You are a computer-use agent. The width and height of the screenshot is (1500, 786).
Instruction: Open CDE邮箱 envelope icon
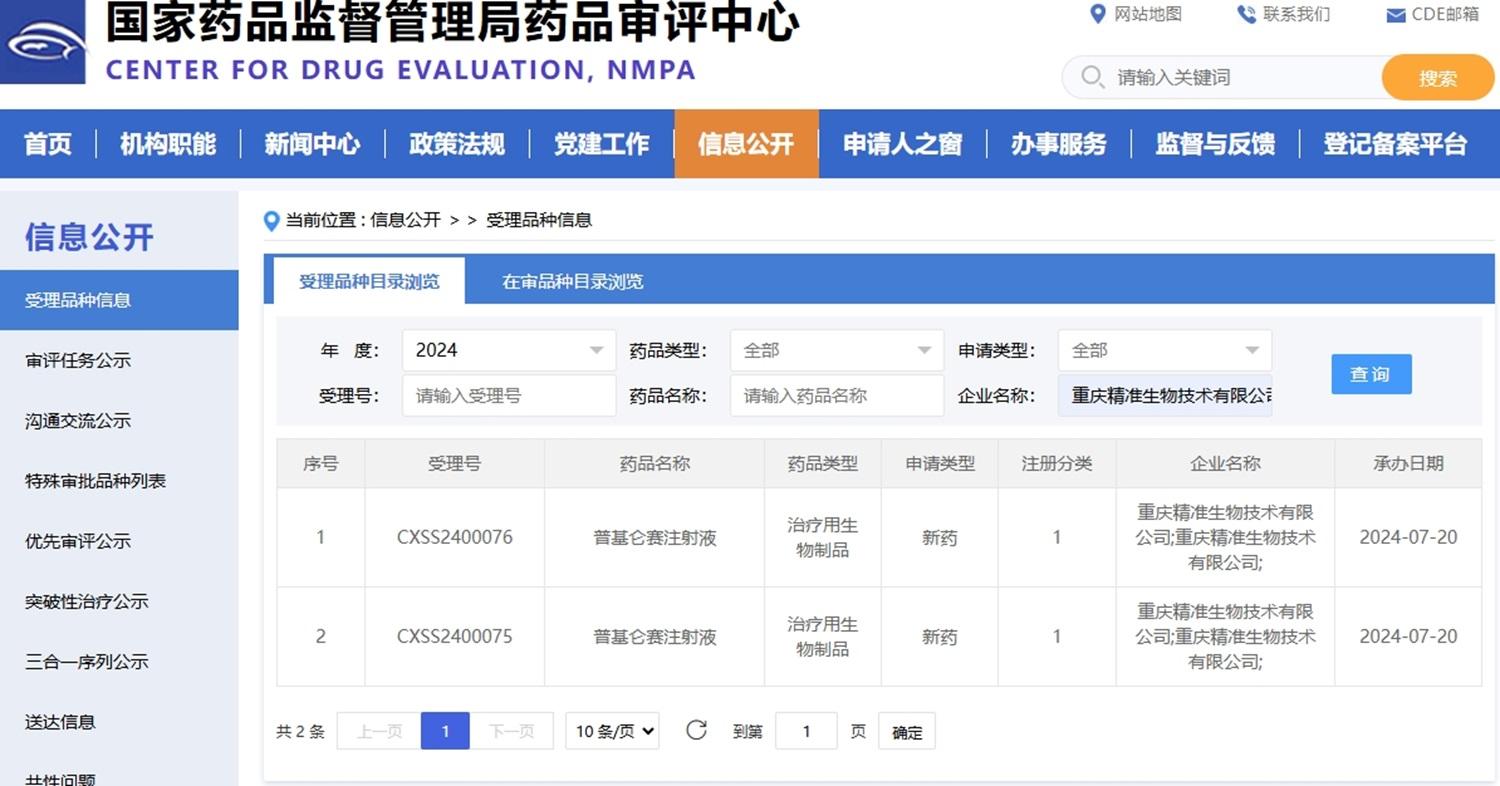click(x=1396, y=15)
